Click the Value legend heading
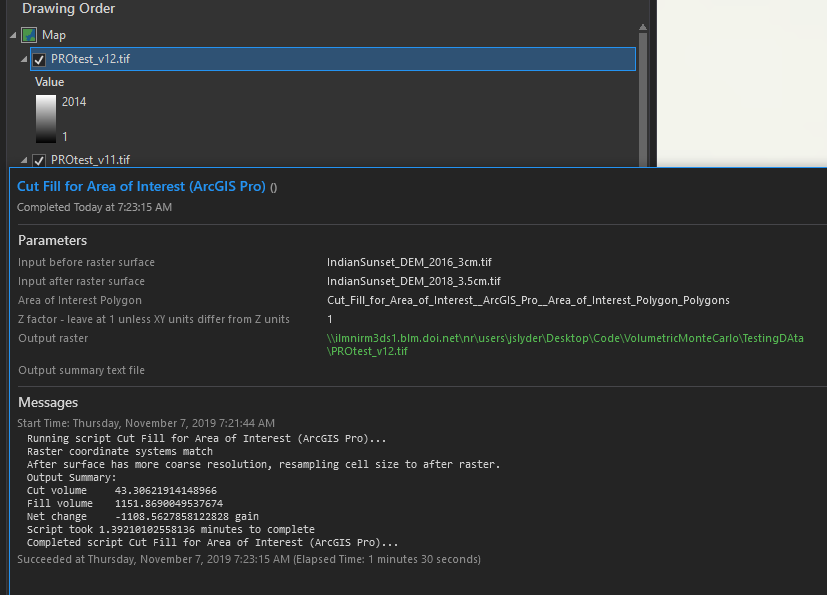This screenshot has height=595, width=827. click(x=50, y=82)
